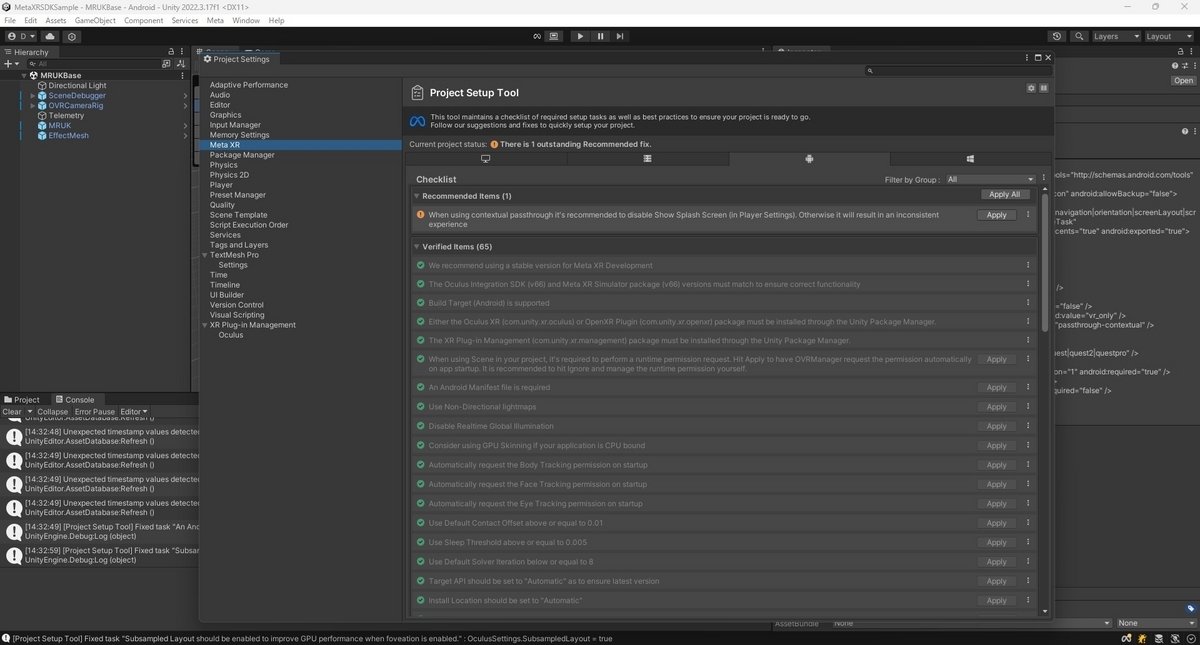Open the kebab menu for Build Target item
The height and width of the screenshot is (645, 1200).
coord(1028,303)
